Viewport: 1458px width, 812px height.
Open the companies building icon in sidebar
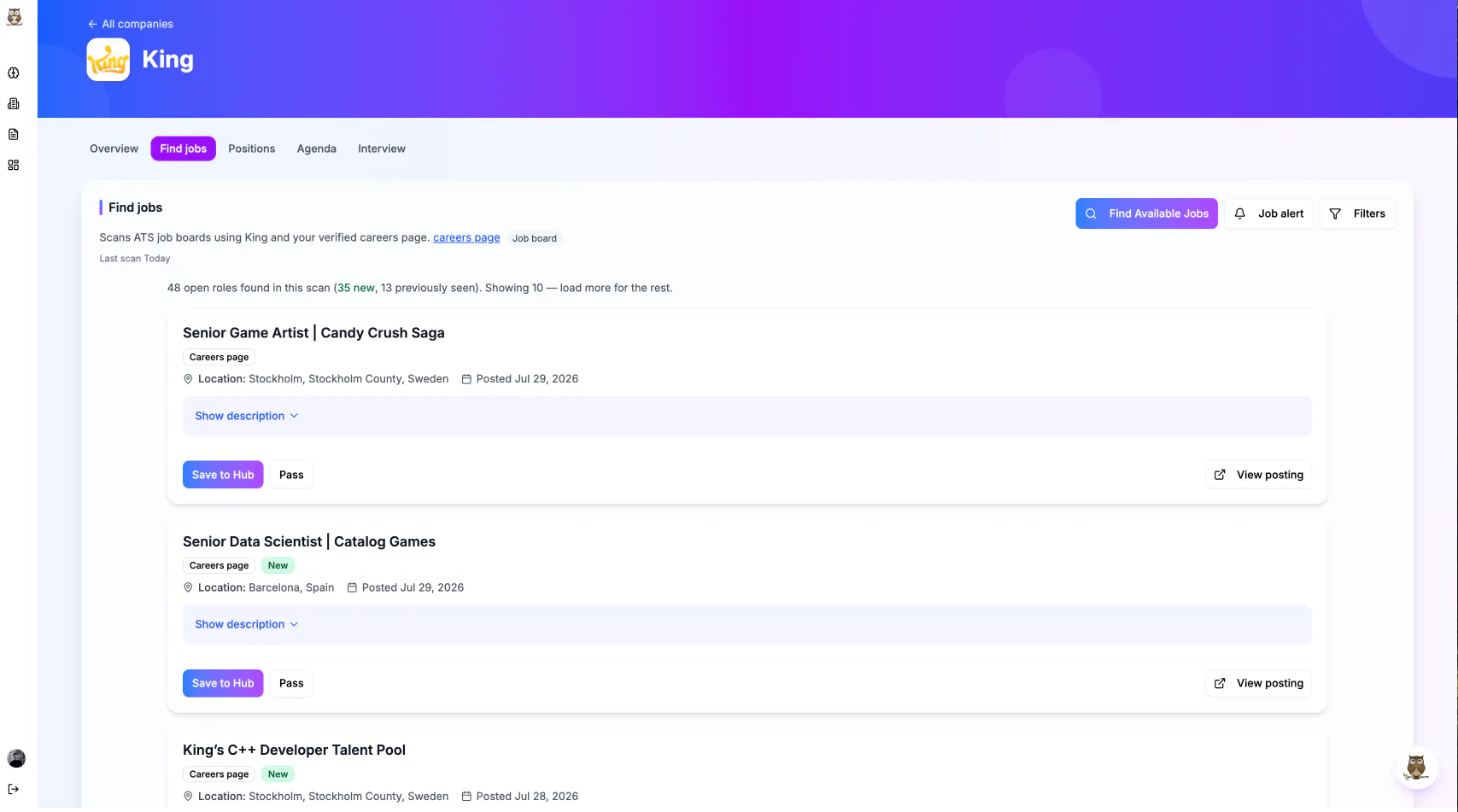(14, 104)
